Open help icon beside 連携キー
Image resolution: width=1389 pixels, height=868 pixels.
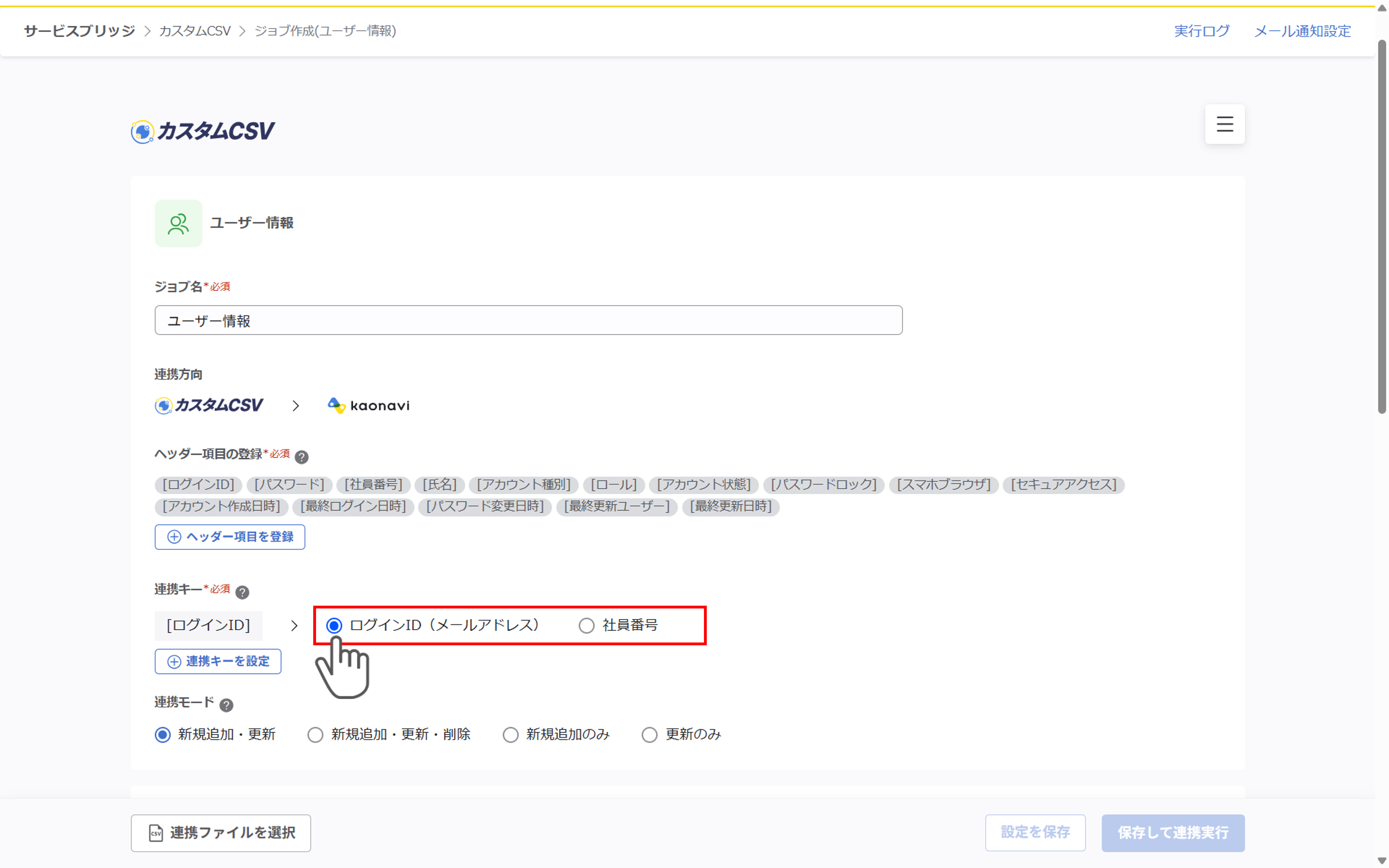242,592
